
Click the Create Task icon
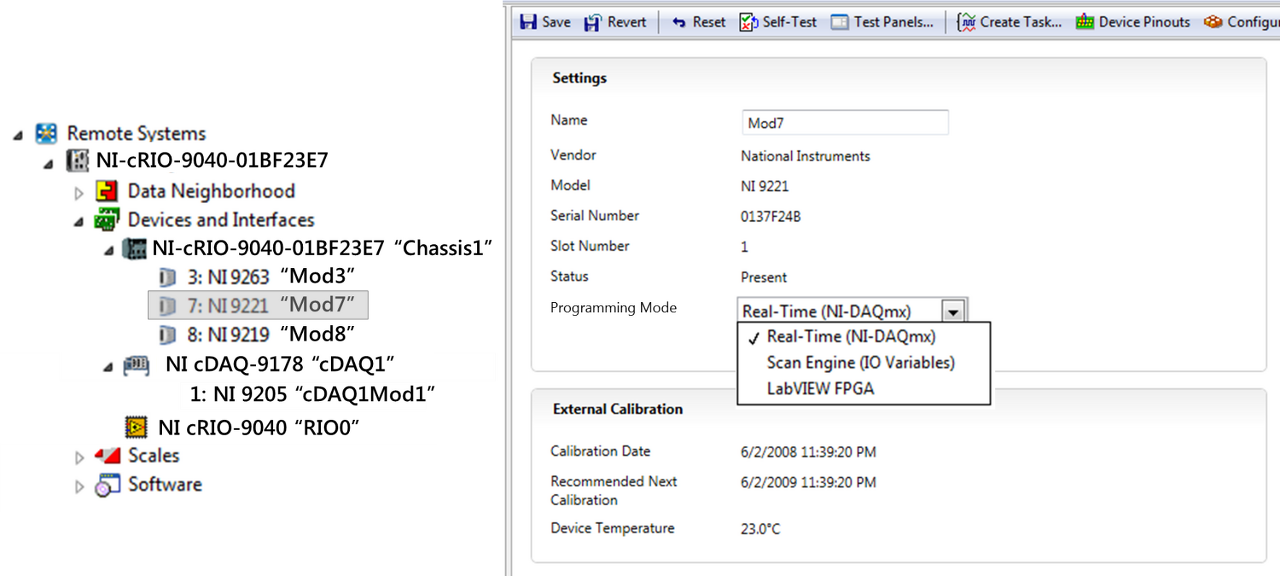click(966, 22)
